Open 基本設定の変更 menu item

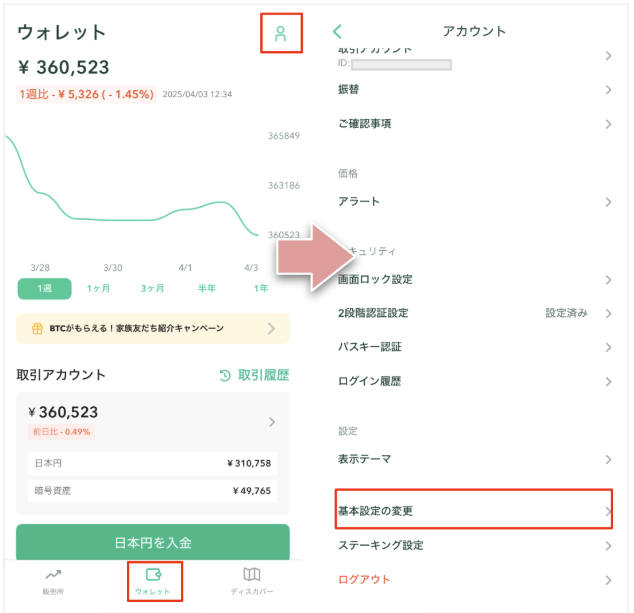pos(472,511)
